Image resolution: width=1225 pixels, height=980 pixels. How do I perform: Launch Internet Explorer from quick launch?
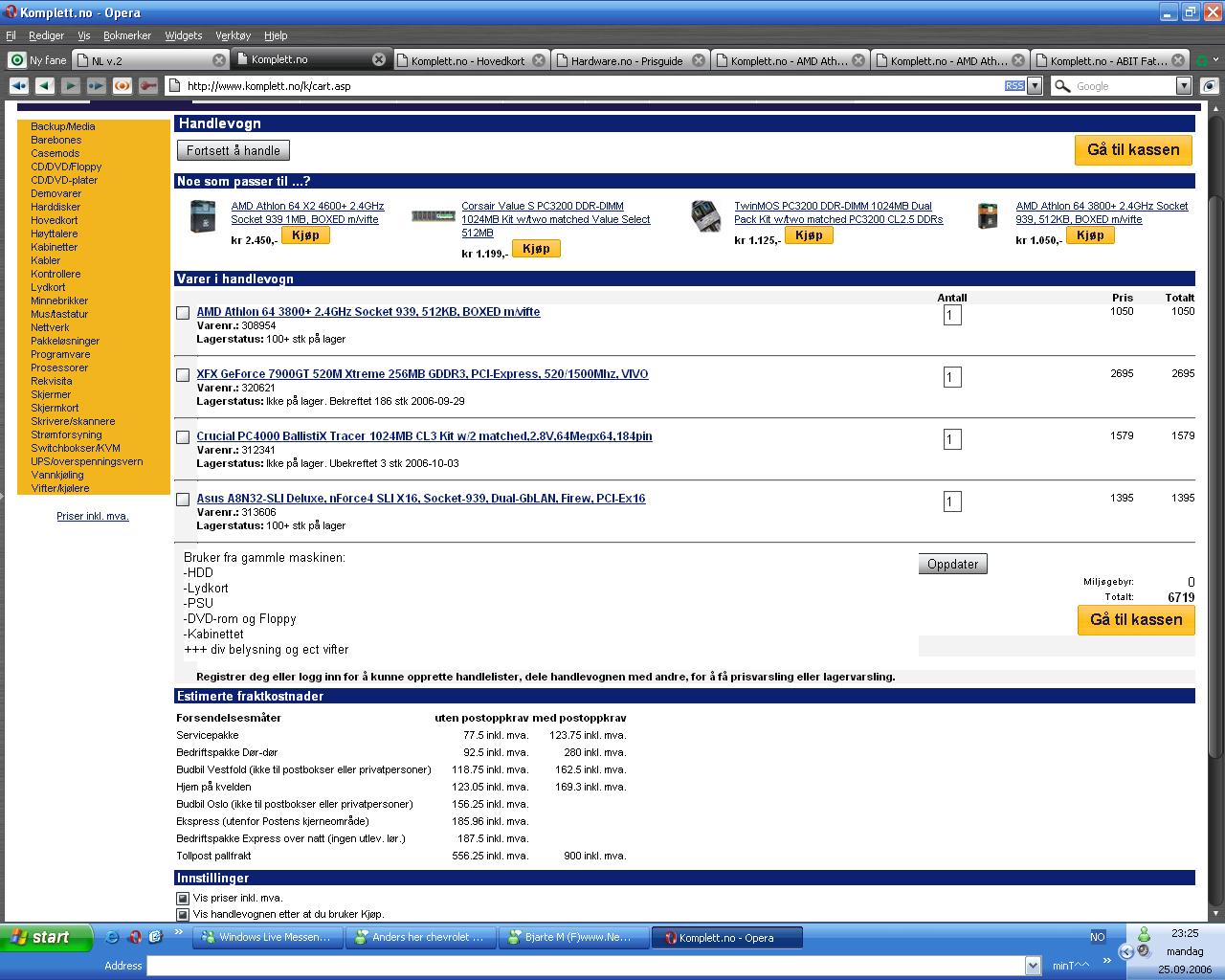pos(112,937)
